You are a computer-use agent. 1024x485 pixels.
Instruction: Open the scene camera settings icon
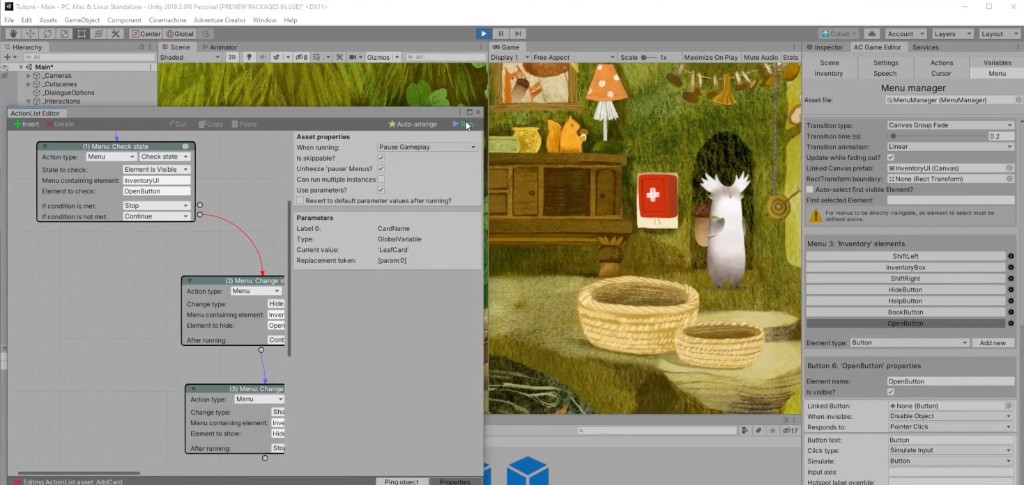point(355,57)
